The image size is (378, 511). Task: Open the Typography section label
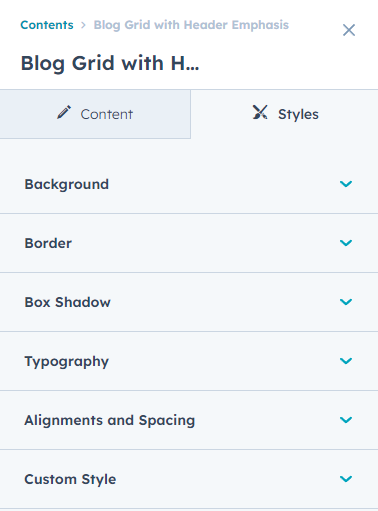click(67, 362)
